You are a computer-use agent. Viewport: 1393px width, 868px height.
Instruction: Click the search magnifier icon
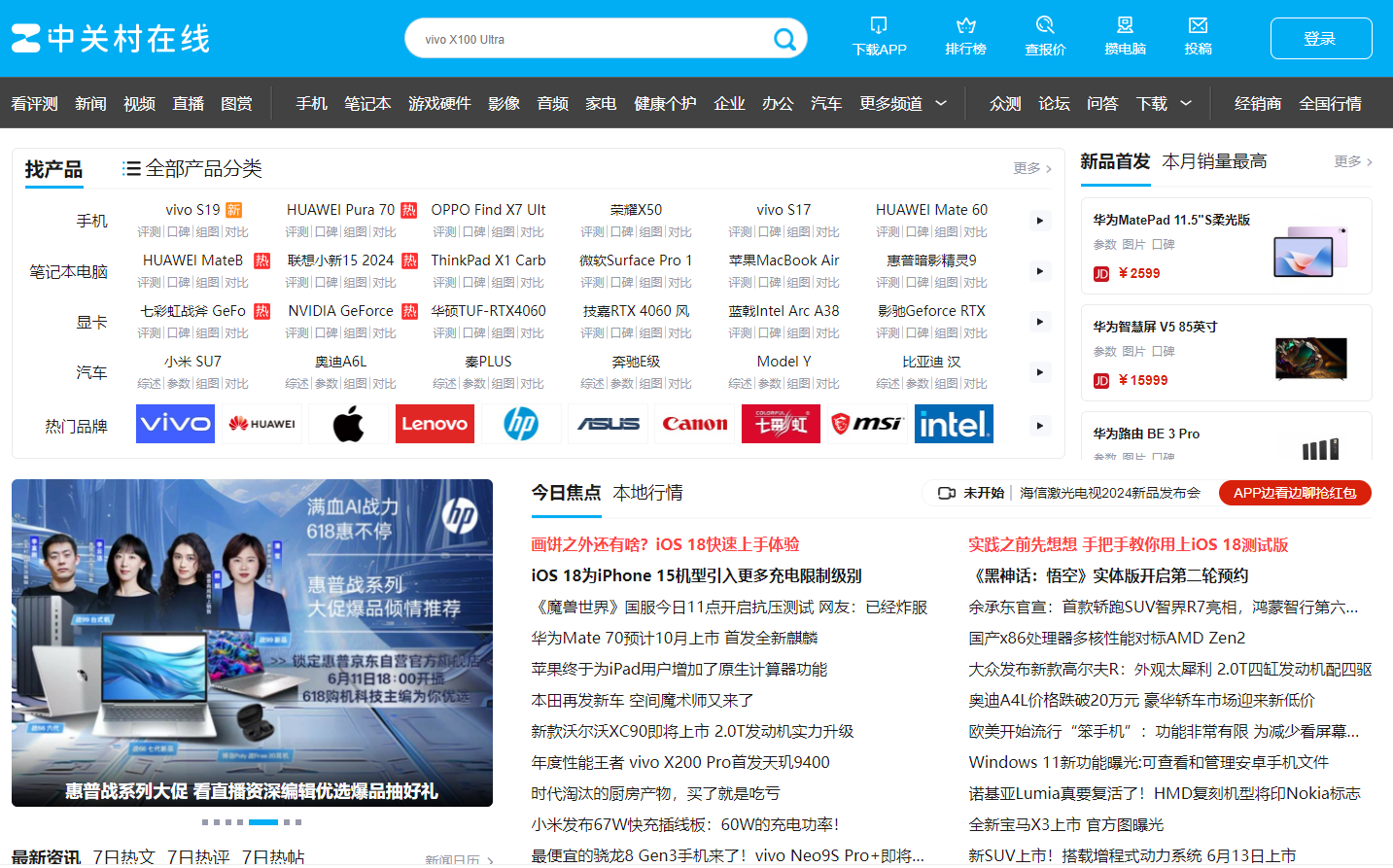784,39
